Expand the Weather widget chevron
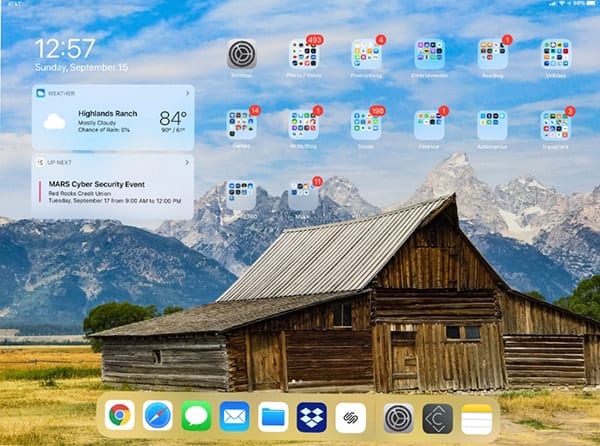The width and height of the screenshot is (600, 446). [188, 93]
